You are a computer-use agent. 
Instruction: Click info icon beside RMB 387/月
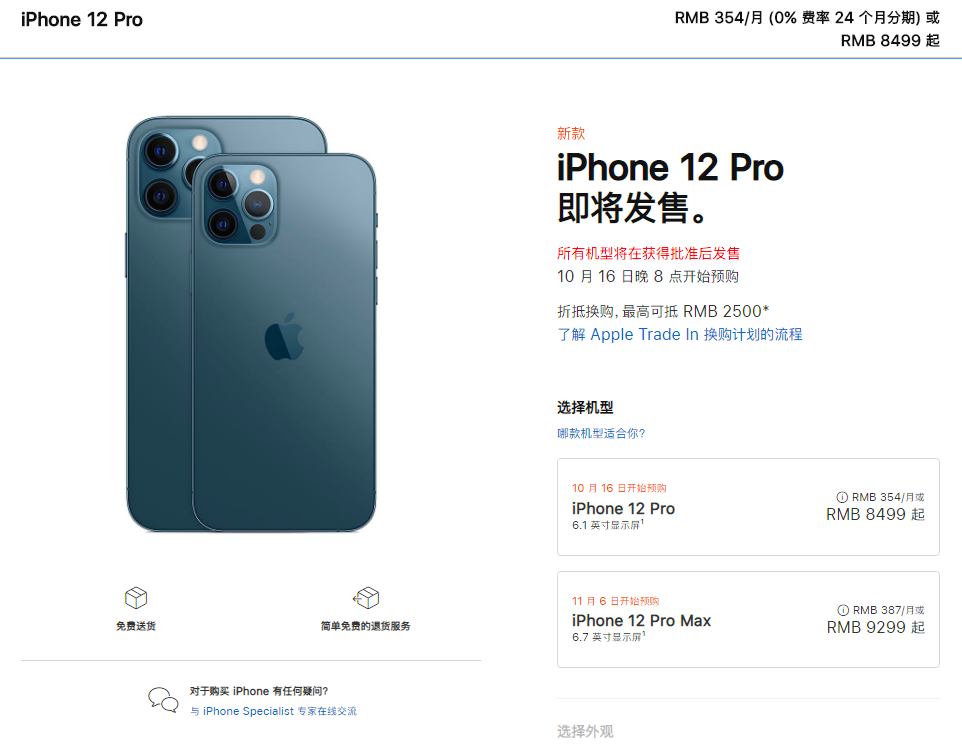(x=843, y=610)
